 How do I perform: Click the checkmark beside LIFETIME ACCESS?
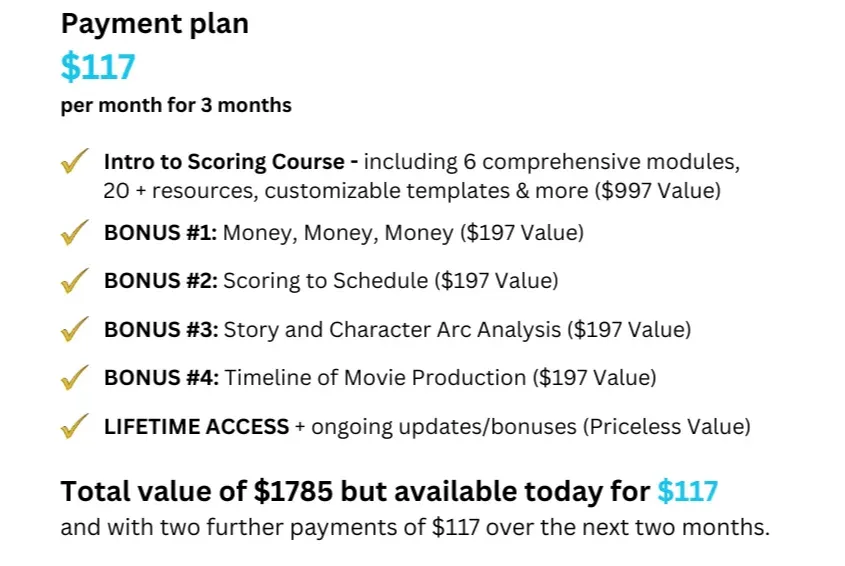click(x=74, y=426)
